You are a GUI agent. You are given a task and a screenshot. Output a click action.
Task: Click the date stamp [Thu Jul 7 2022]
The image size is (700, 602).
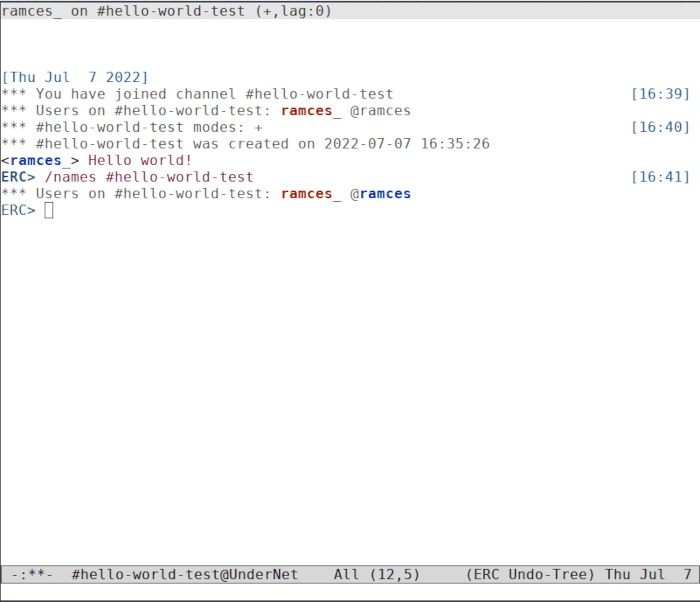click(x=75, y=77)
